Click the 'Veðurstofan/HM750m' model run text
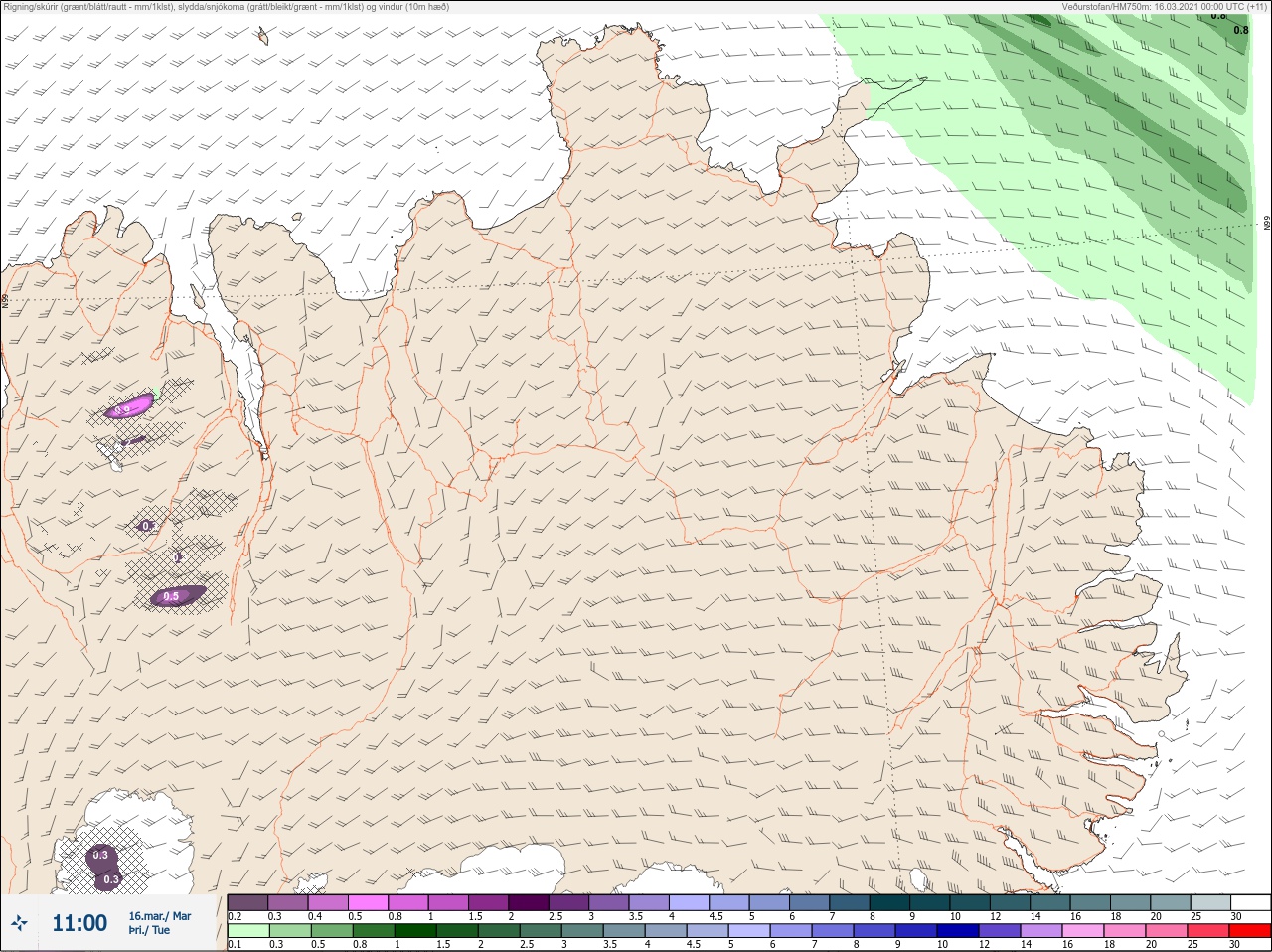 click(1164, 7)
